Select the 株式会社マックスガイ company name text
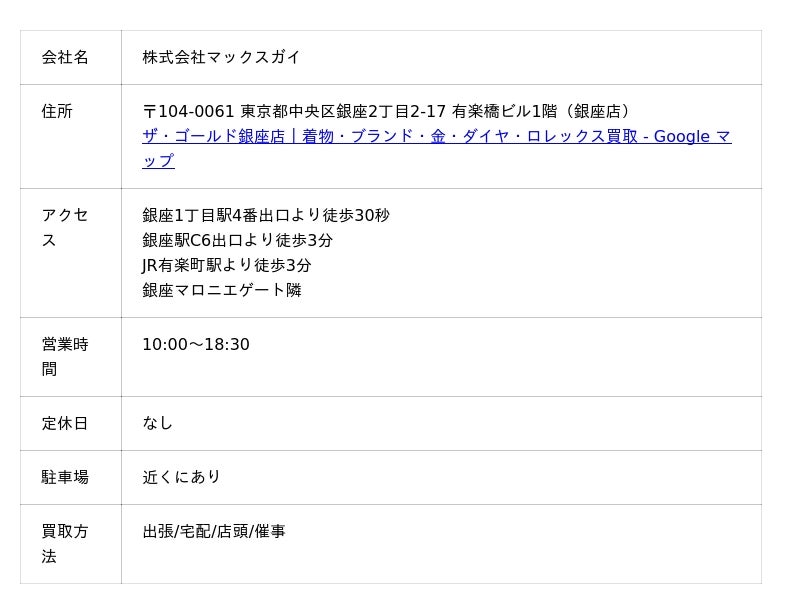Viewport: 800px width, 614px height. 221,57
